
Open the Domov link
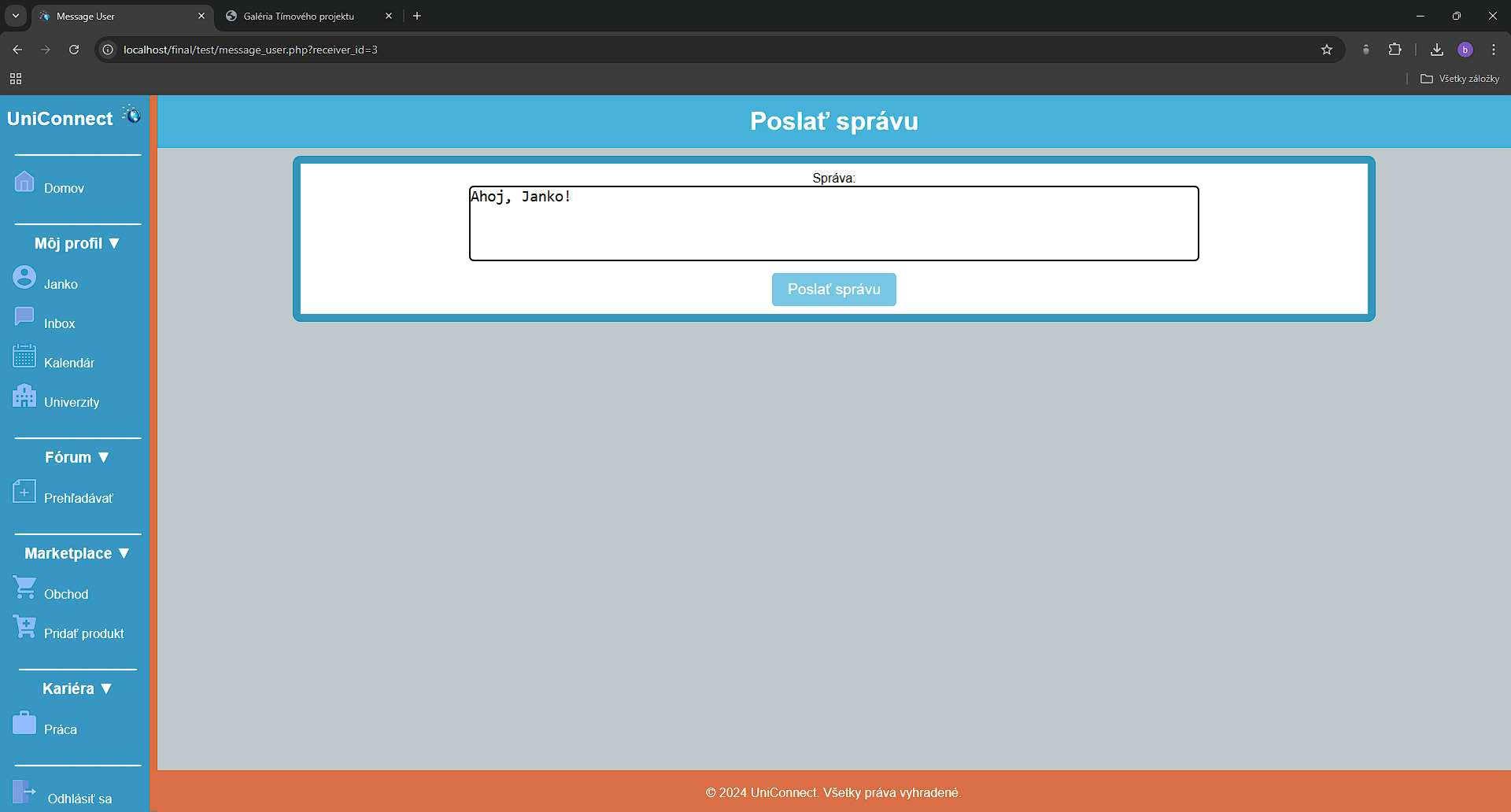pos(64,188)
